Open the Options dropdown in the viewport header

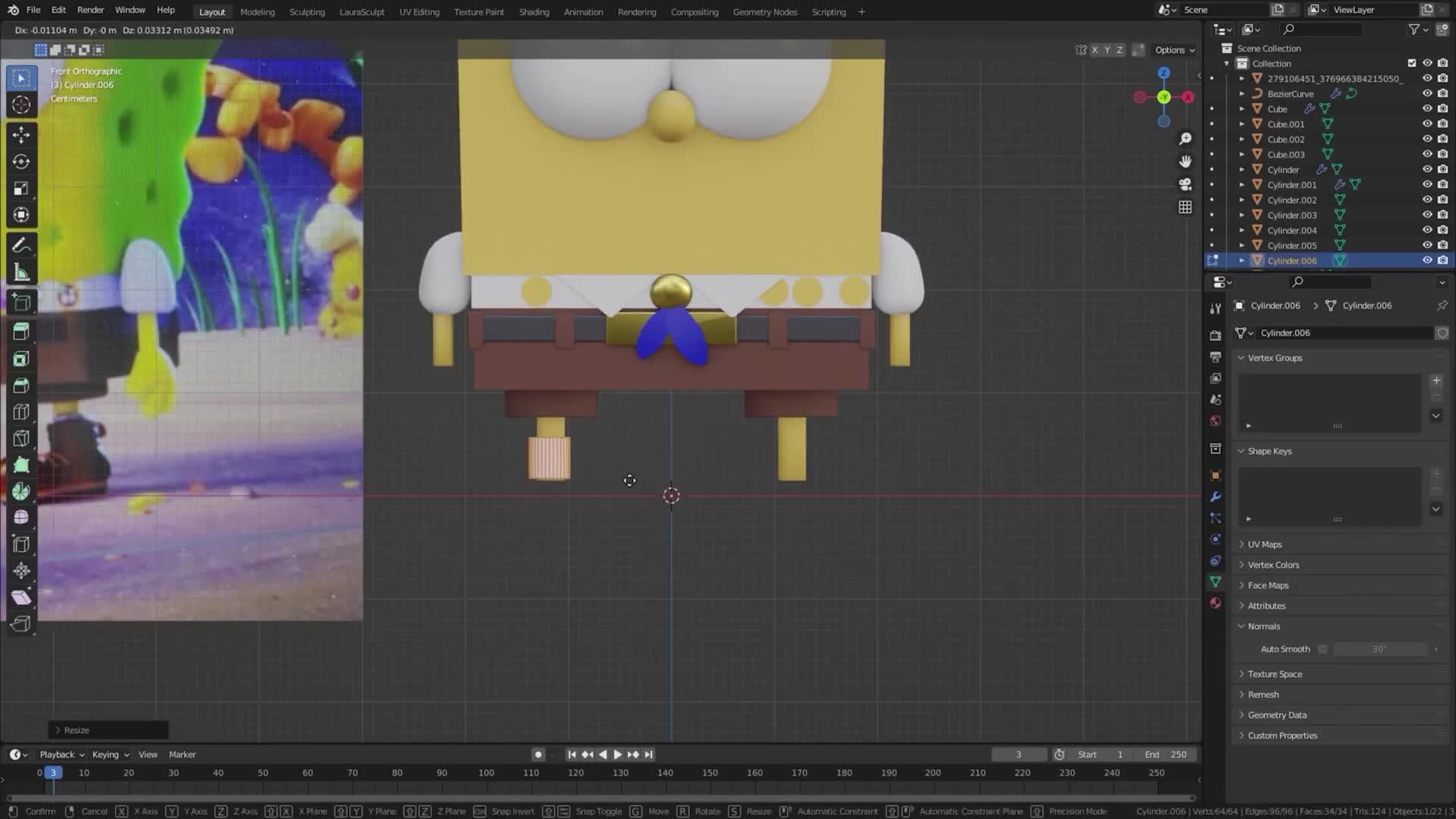coord(1174,49)
